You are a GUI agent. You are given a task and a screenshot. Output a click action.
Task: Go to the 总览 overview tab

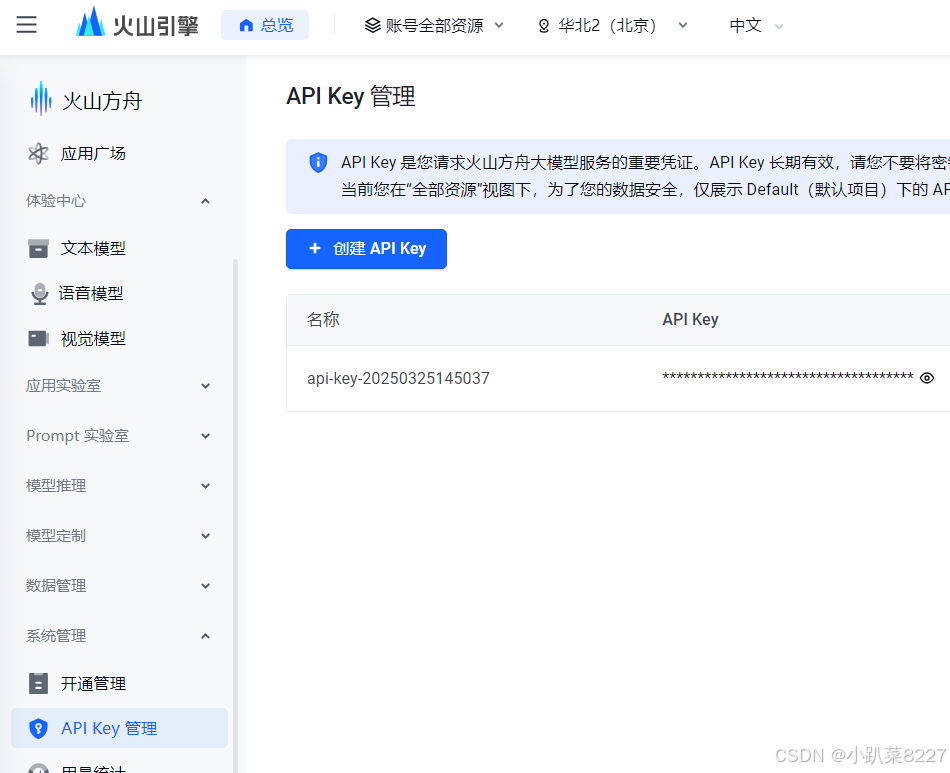[265, 25]
